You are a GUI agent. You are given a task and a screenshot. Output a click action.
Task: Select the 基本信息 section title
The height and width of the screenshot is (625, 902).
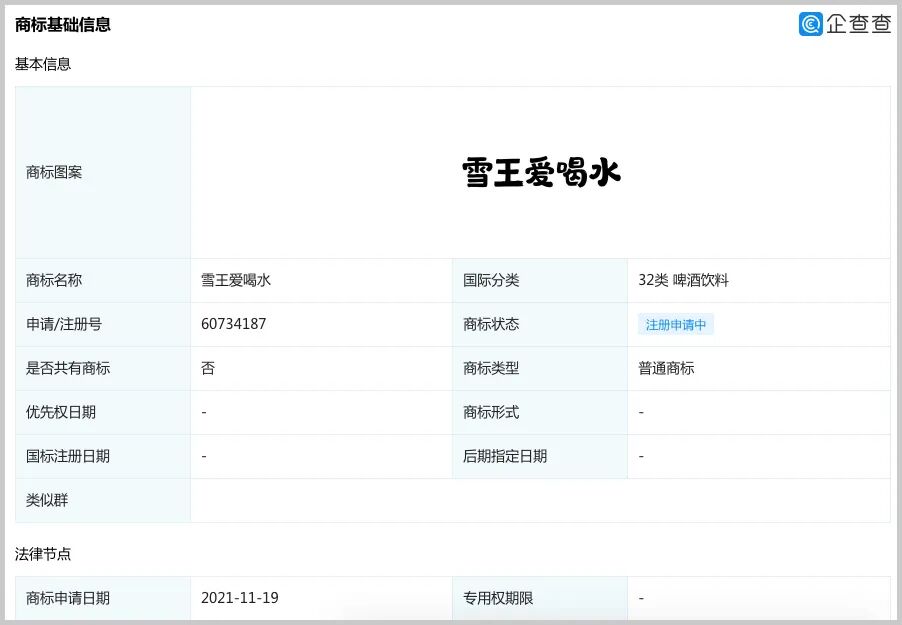[43, 64]
